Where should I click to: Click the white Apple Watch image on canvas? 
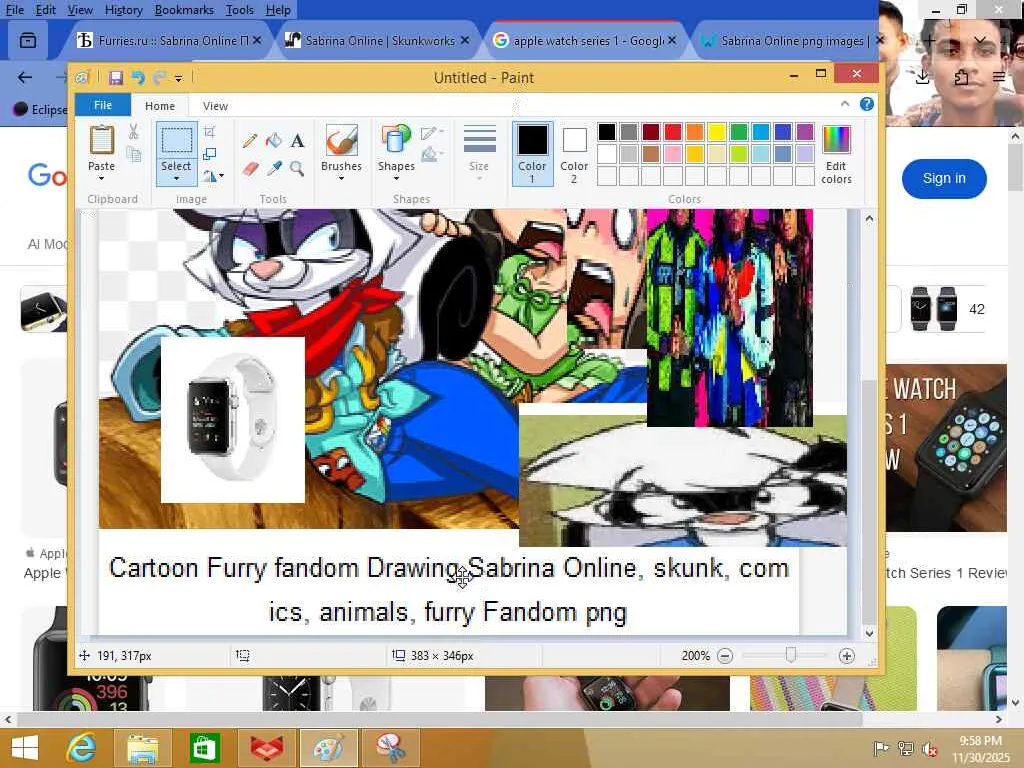232,419
